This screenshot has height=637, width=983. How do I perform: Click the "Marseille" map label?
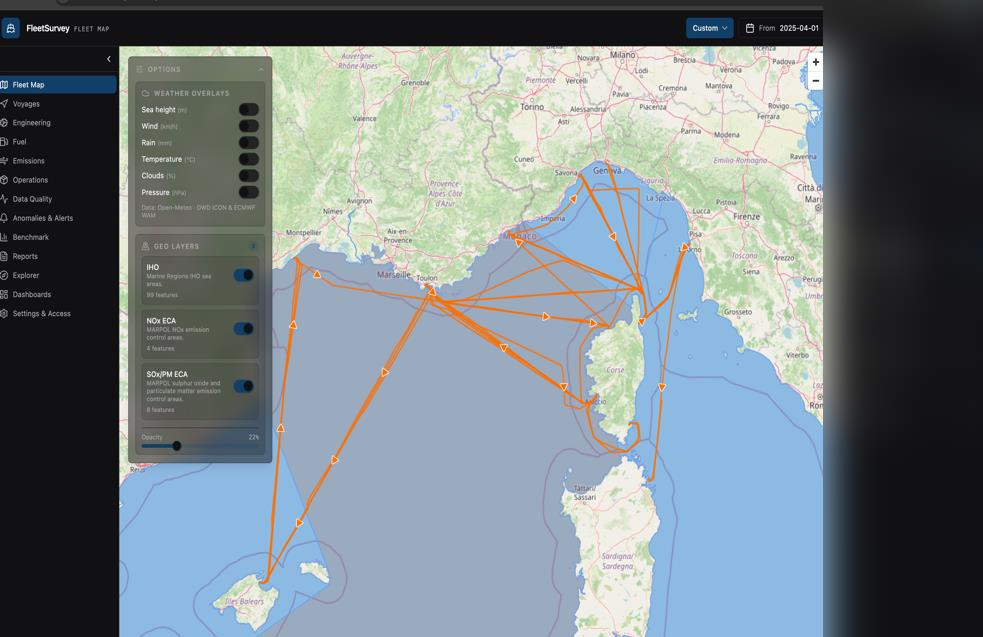(394, 275)
